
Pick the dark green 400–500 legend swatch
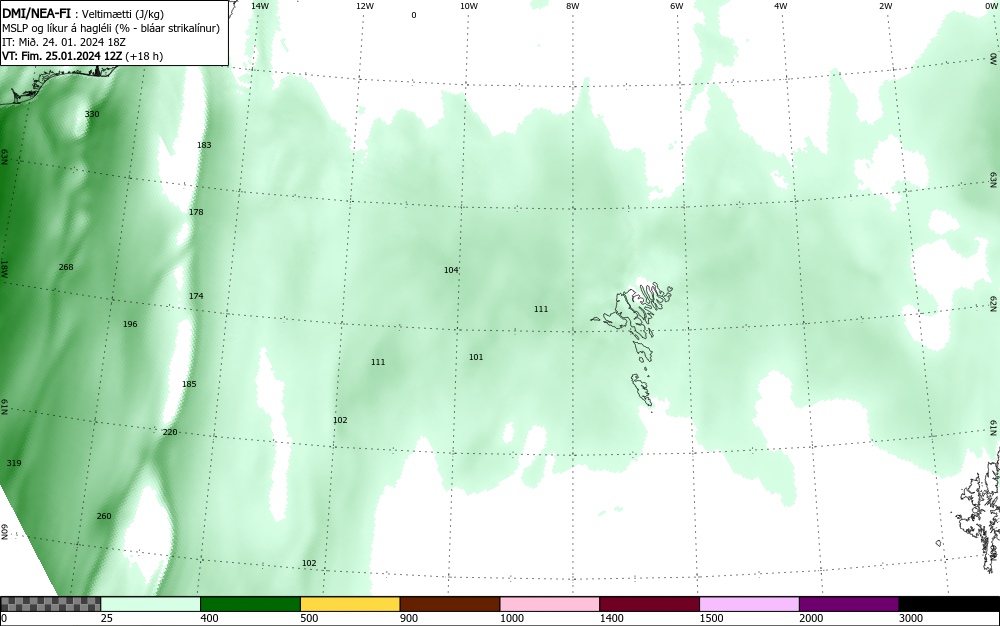[250, 604]
